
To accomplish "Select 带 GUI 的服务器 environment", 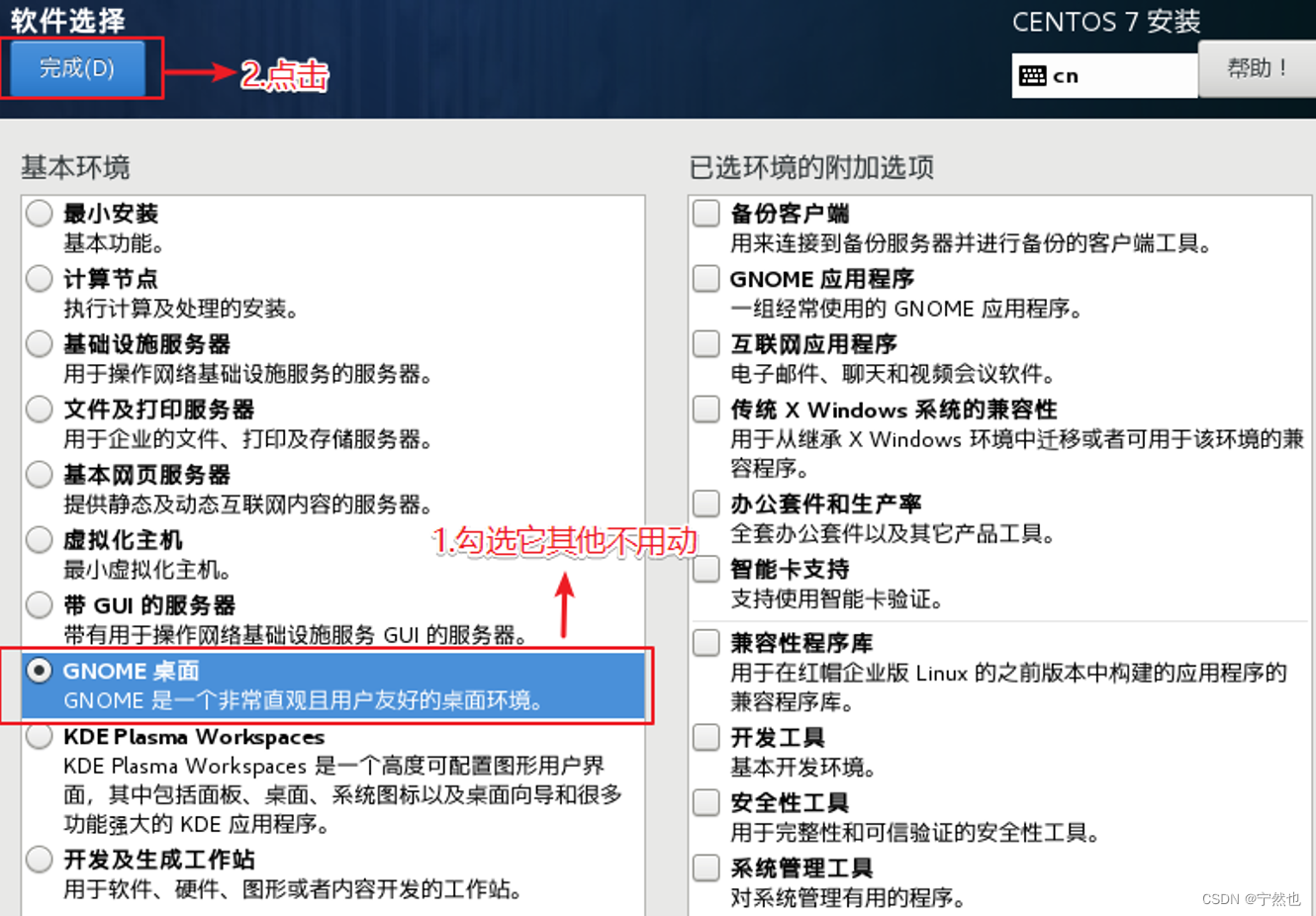I will [38, 604].
